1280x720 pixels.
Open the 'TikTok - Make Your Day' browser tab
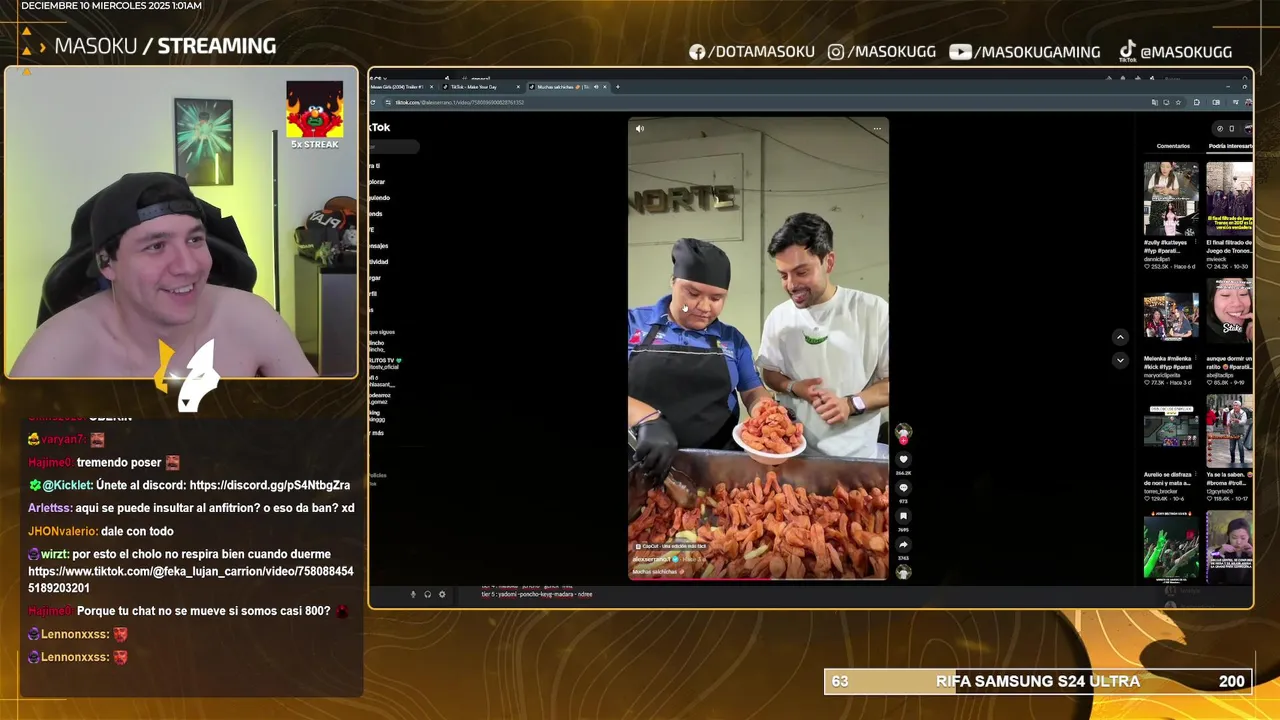[x=481, y=87]
